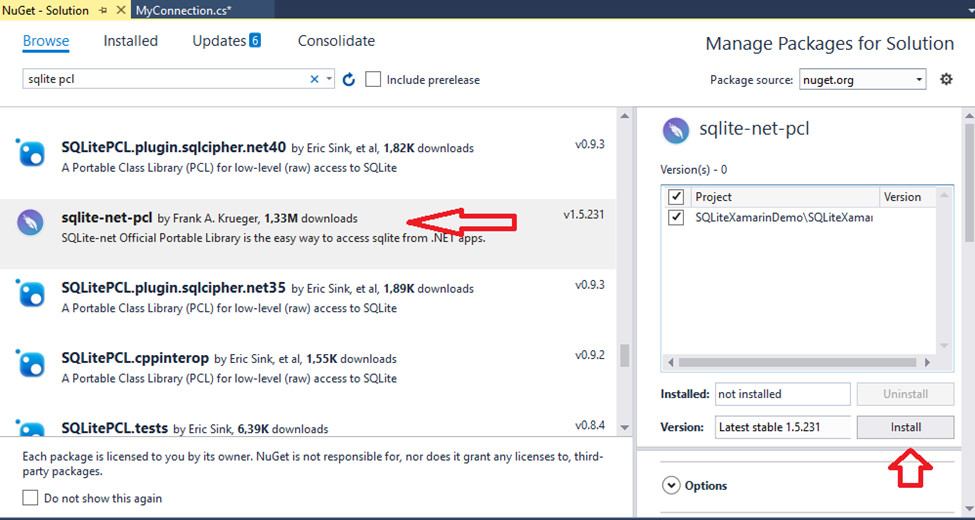
Task: Click the v1.5.231 version label of sqlite-net-pcl
Action: (x=584, y=215)
